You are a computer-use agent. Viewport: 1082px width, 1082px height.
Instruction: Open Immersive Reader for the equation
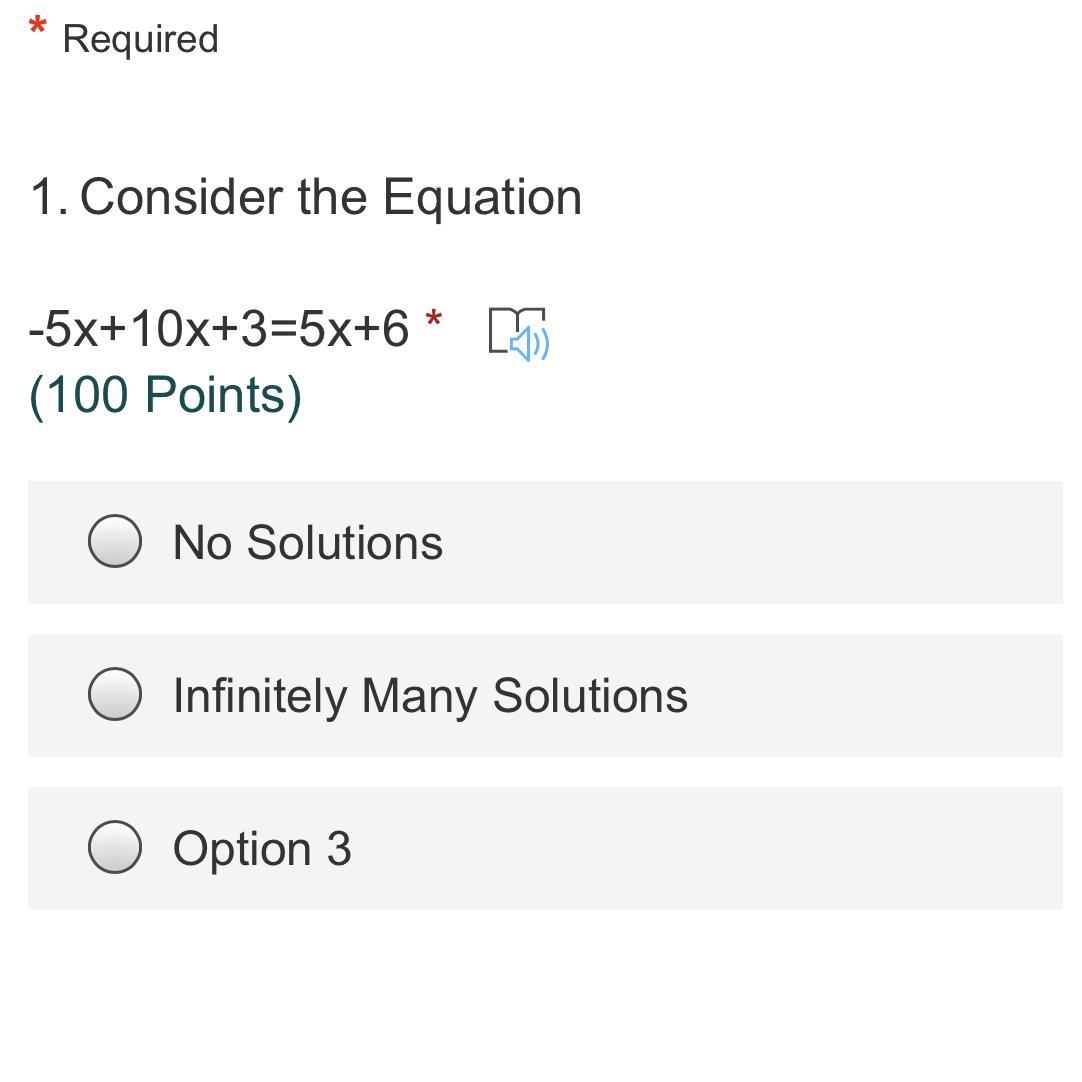click(x=518, y=332)
